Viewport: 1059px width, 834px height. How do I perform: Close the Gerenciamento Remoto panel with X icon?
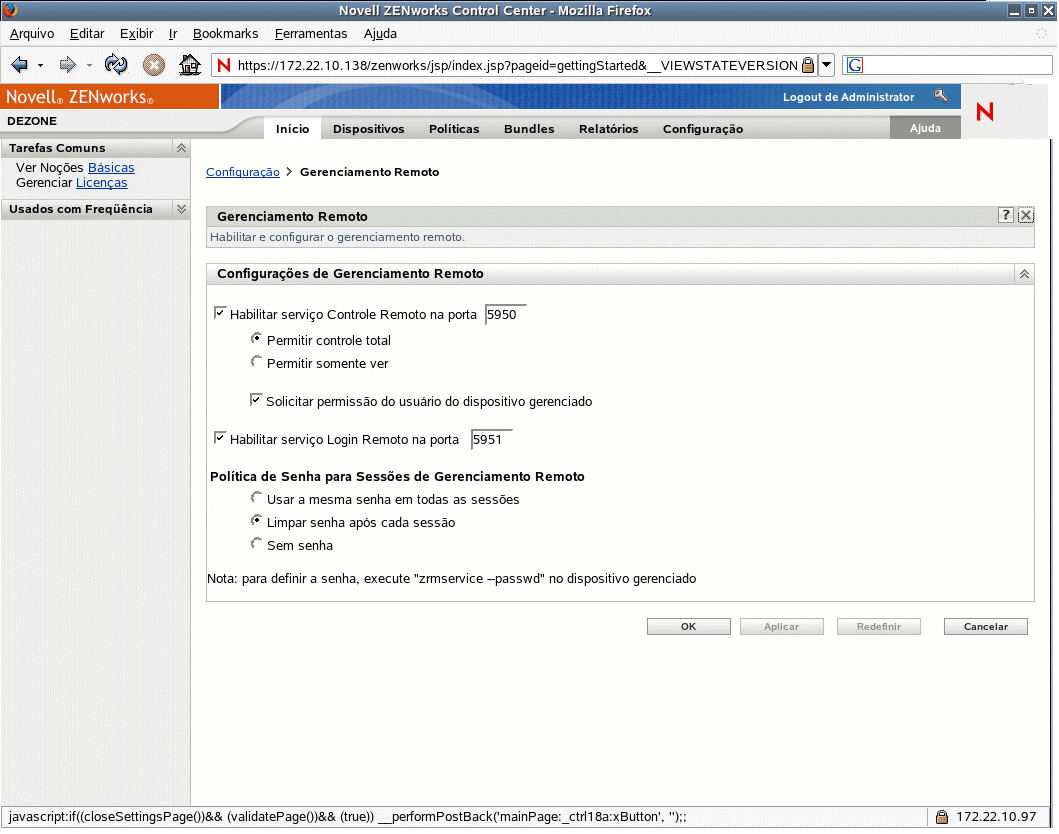pyautogui.click(x=1026, y=215)
